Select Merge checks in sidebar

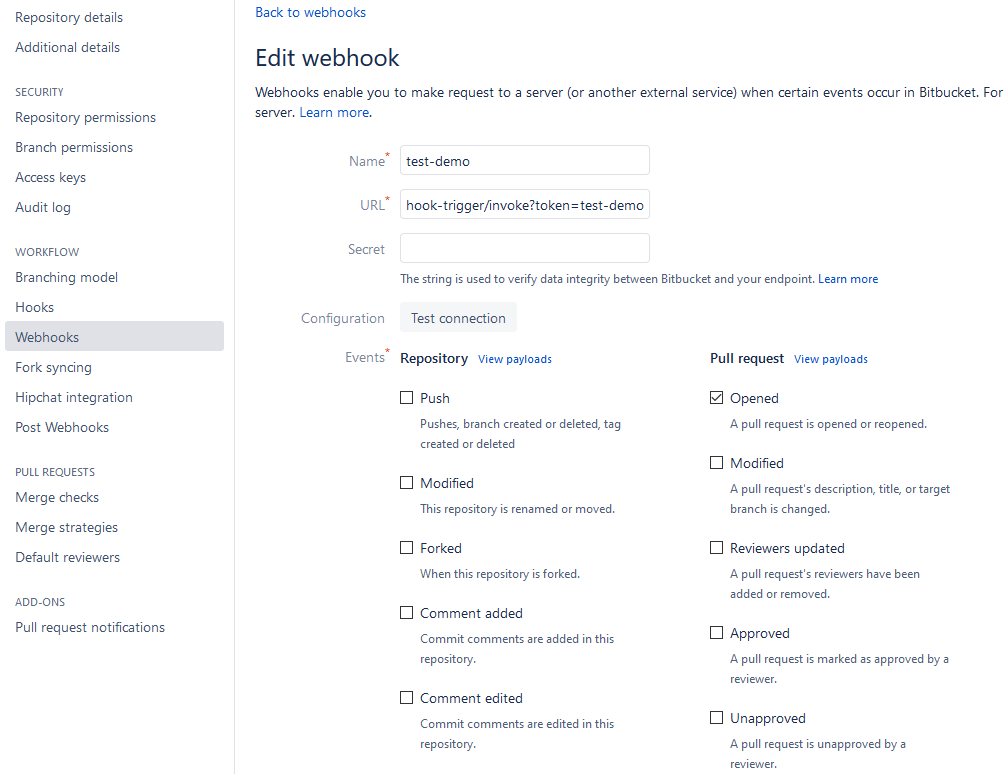(57, 497)
